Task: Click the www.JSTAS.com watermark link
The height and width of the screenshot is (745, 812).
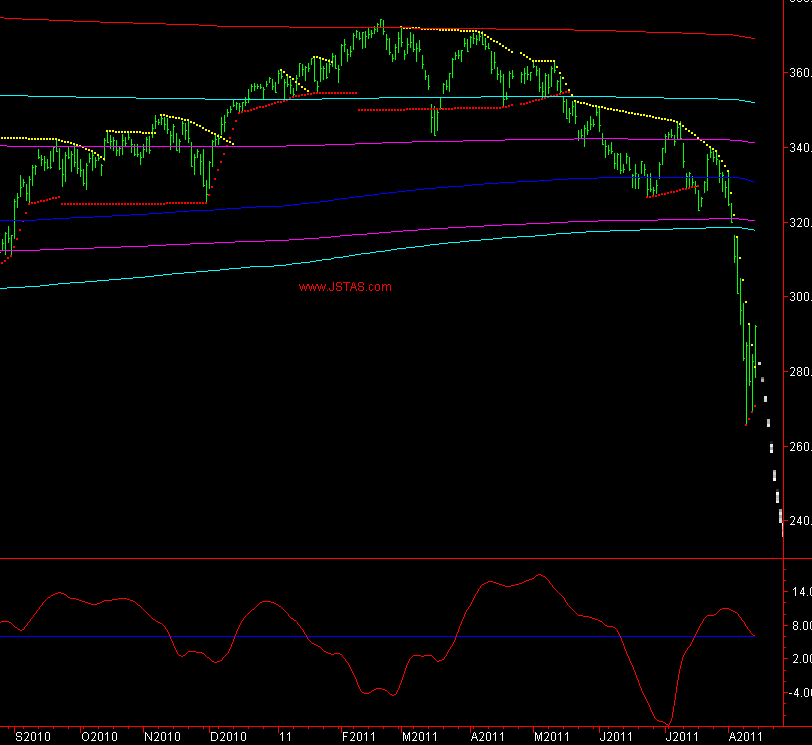Action: tap(345, 288)
